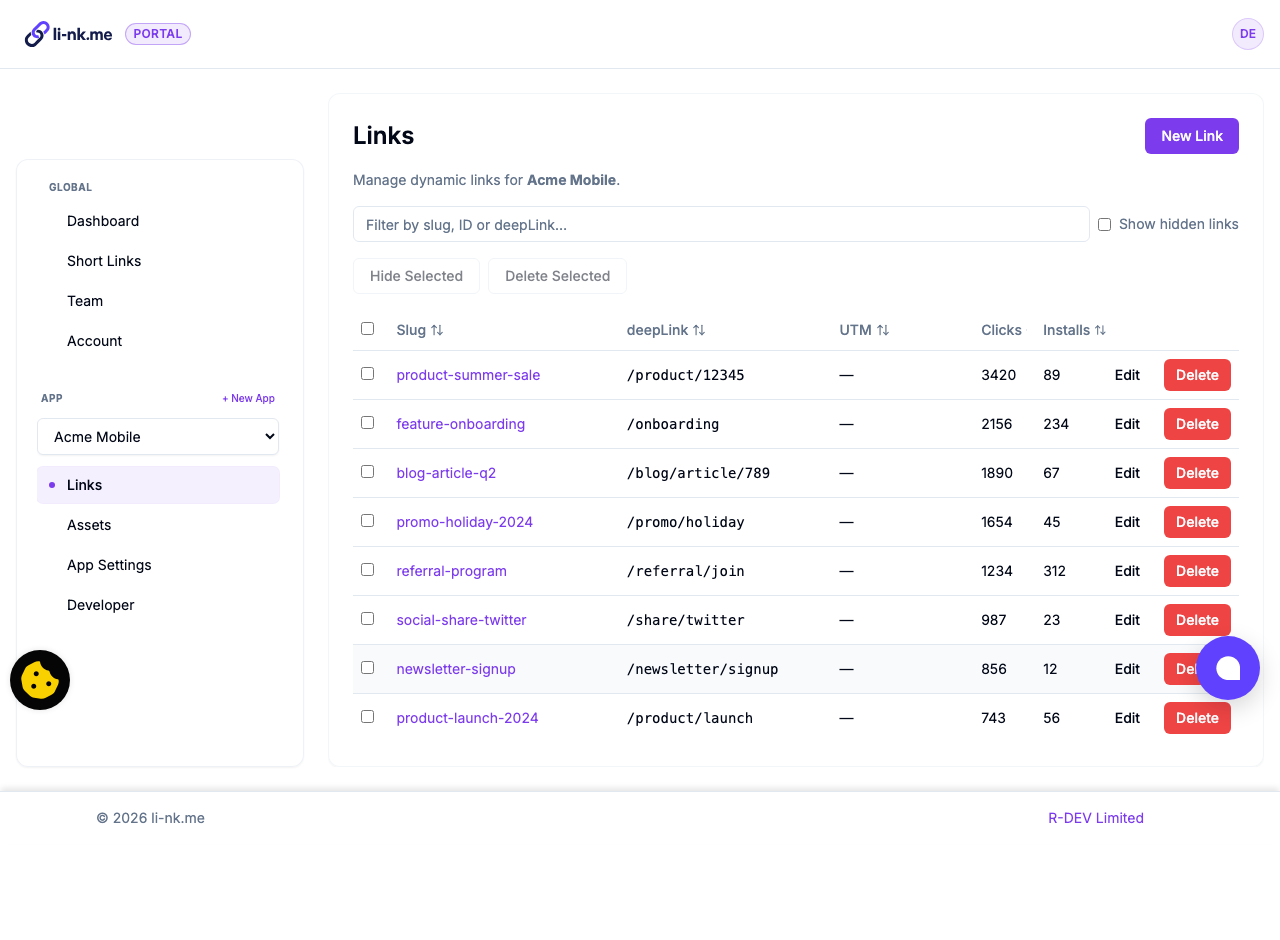Toggle the select-all checkbox in the table header

click(x=367, y=328)
